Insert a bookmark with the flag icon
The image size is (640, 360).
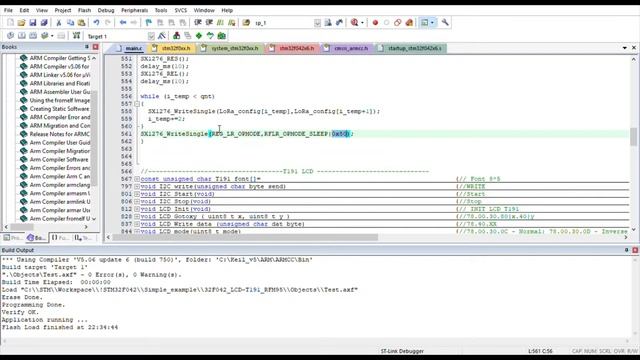click(149, 23)
